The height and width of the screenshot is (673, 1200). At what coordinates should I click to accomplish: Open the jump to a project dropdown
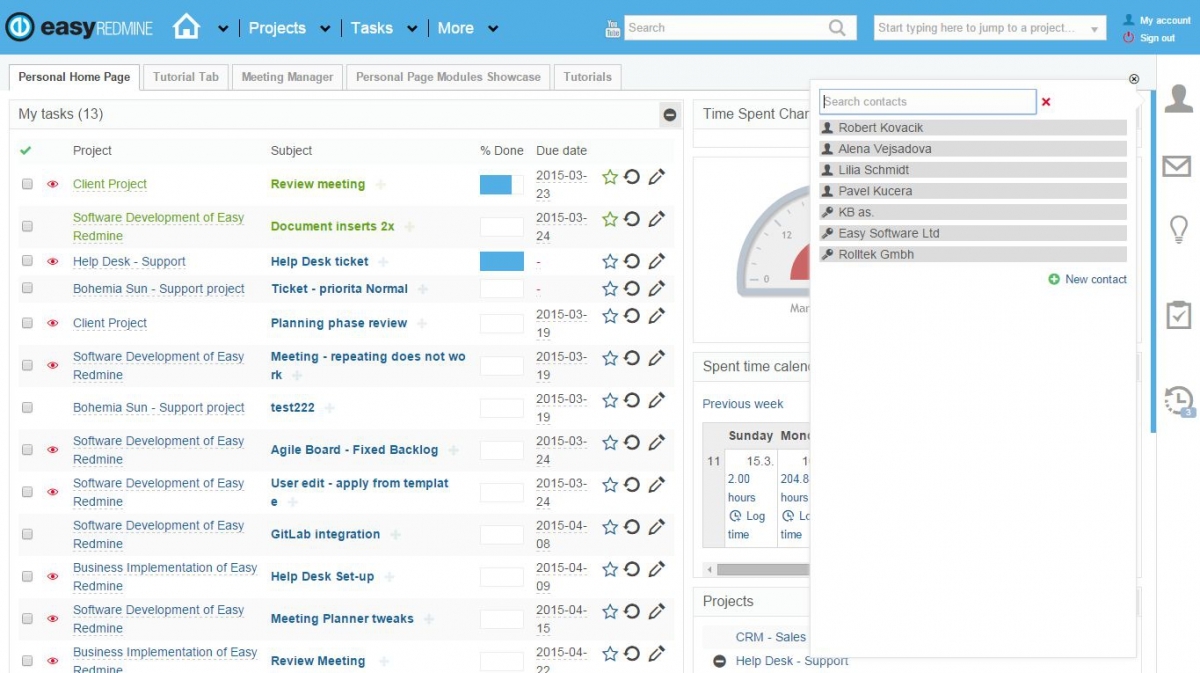(990, 28)
